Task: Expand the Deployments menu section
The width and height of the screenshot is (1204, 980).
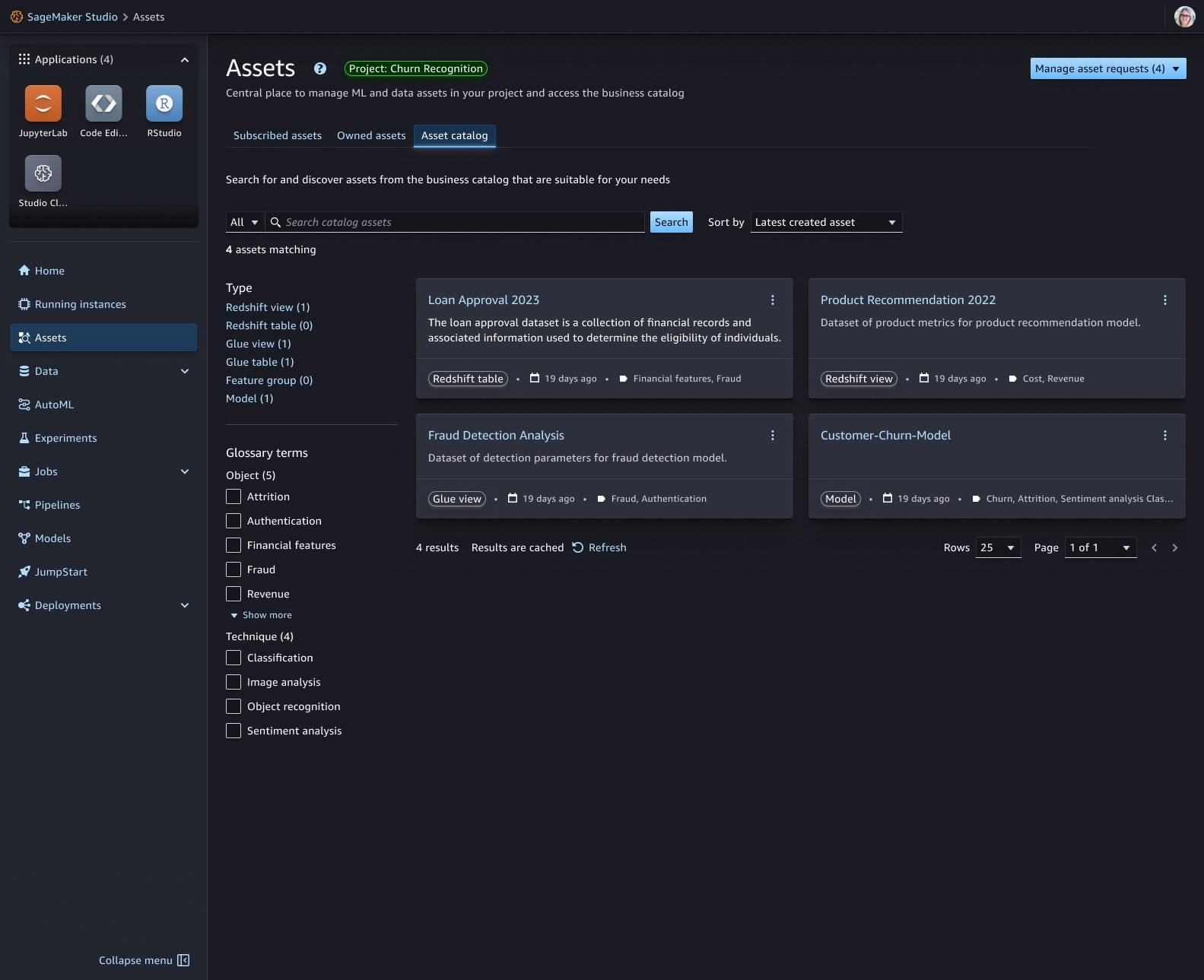Action: tap(185, 605)
